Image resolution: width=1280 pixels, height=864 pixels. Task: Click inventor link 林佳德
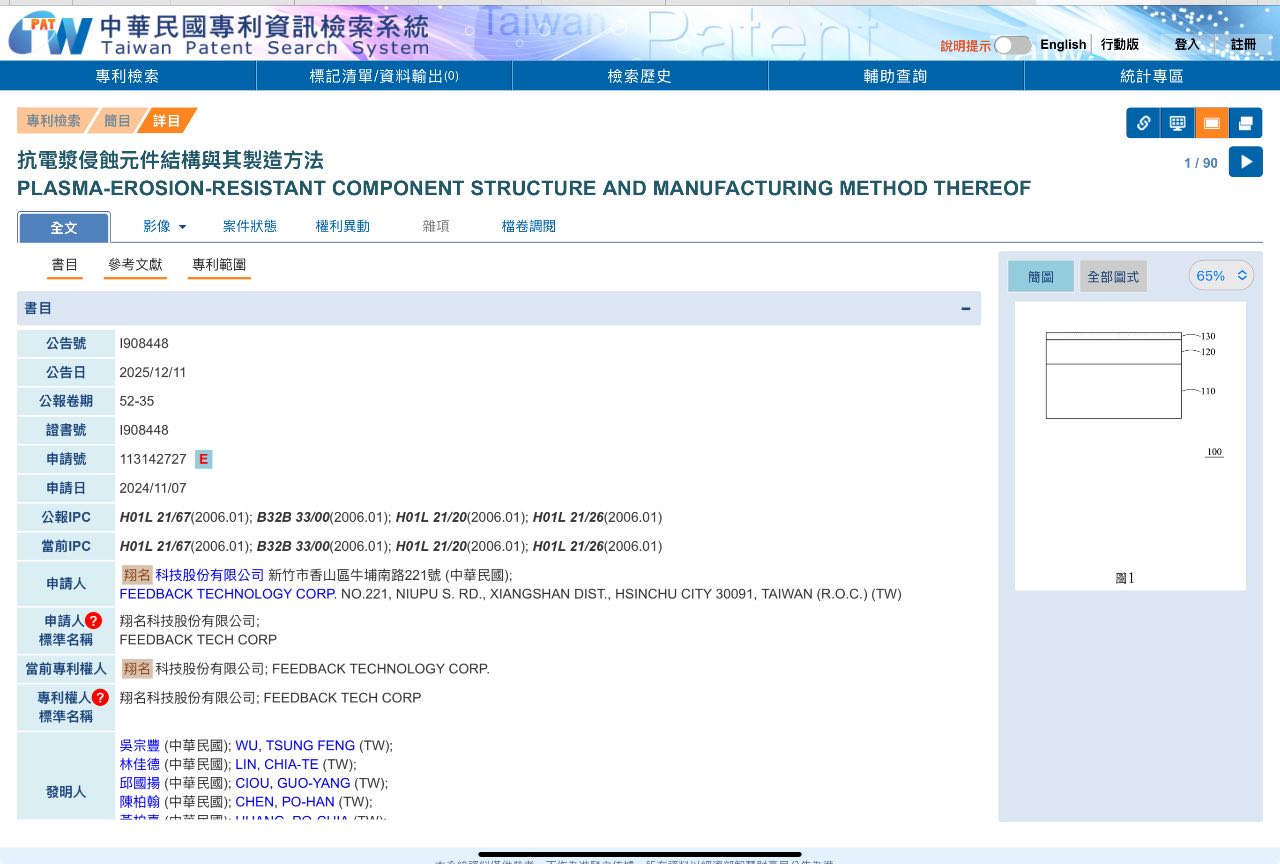point(140,764)
